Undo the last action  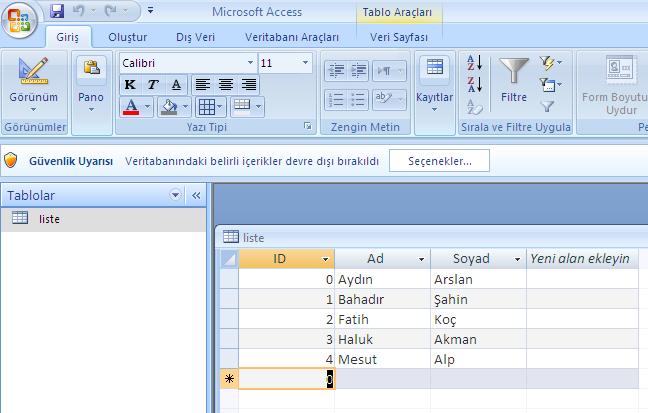click(x=79, y=11)
